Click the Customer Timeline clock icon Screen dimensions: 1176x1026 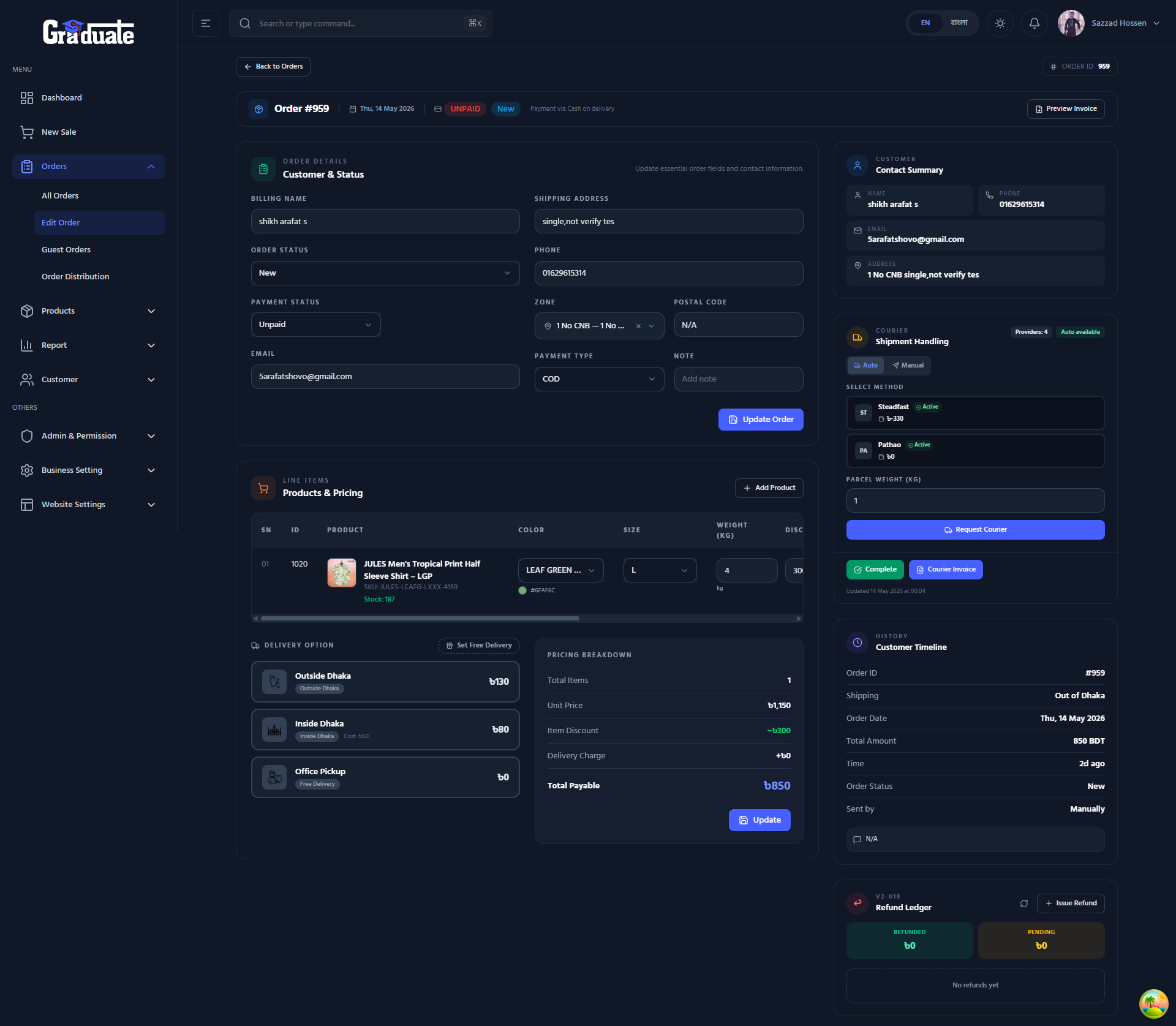857,643
